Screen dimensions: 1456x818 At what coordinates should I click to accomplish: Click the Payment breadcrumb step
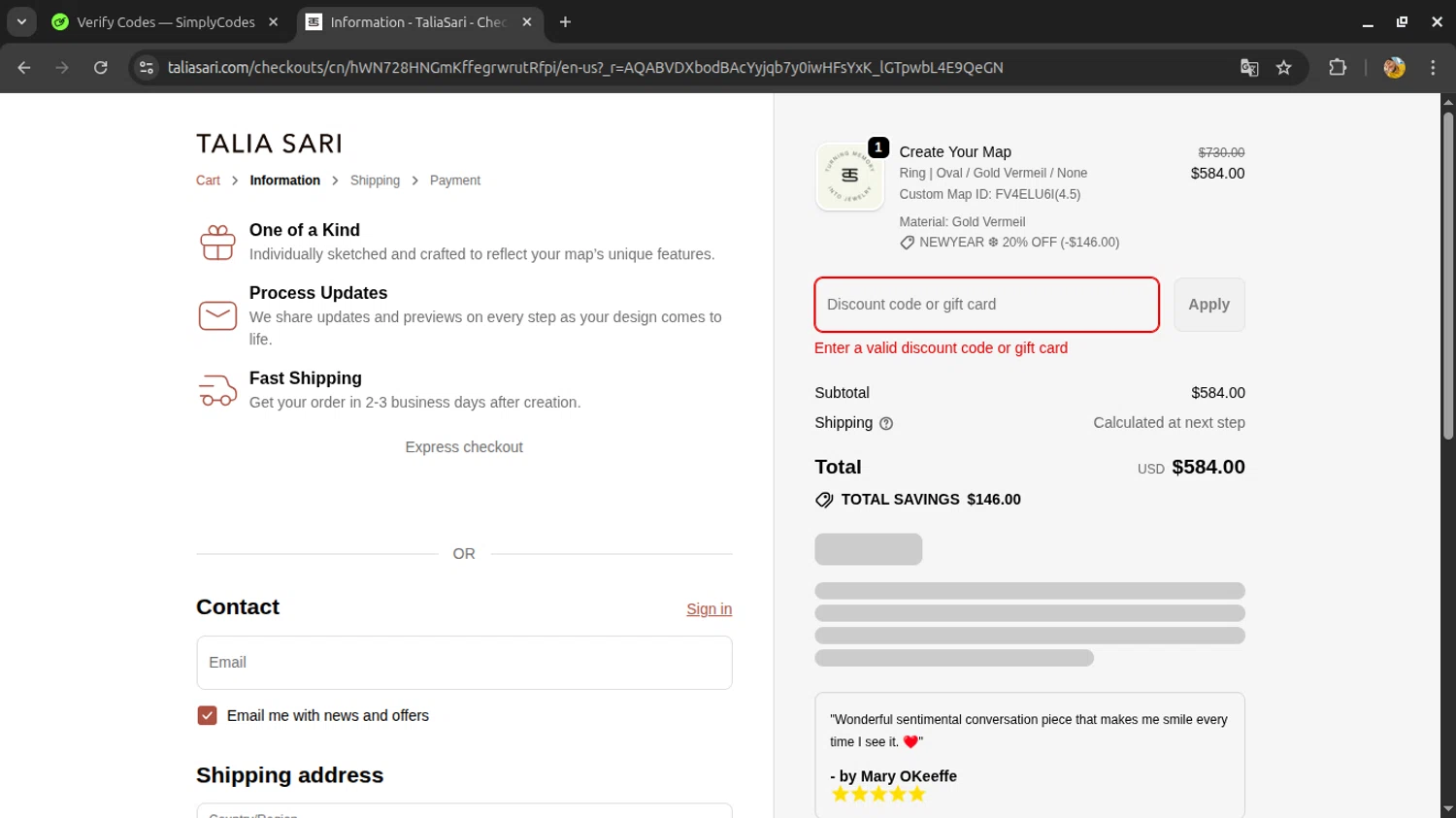[455, 180]
